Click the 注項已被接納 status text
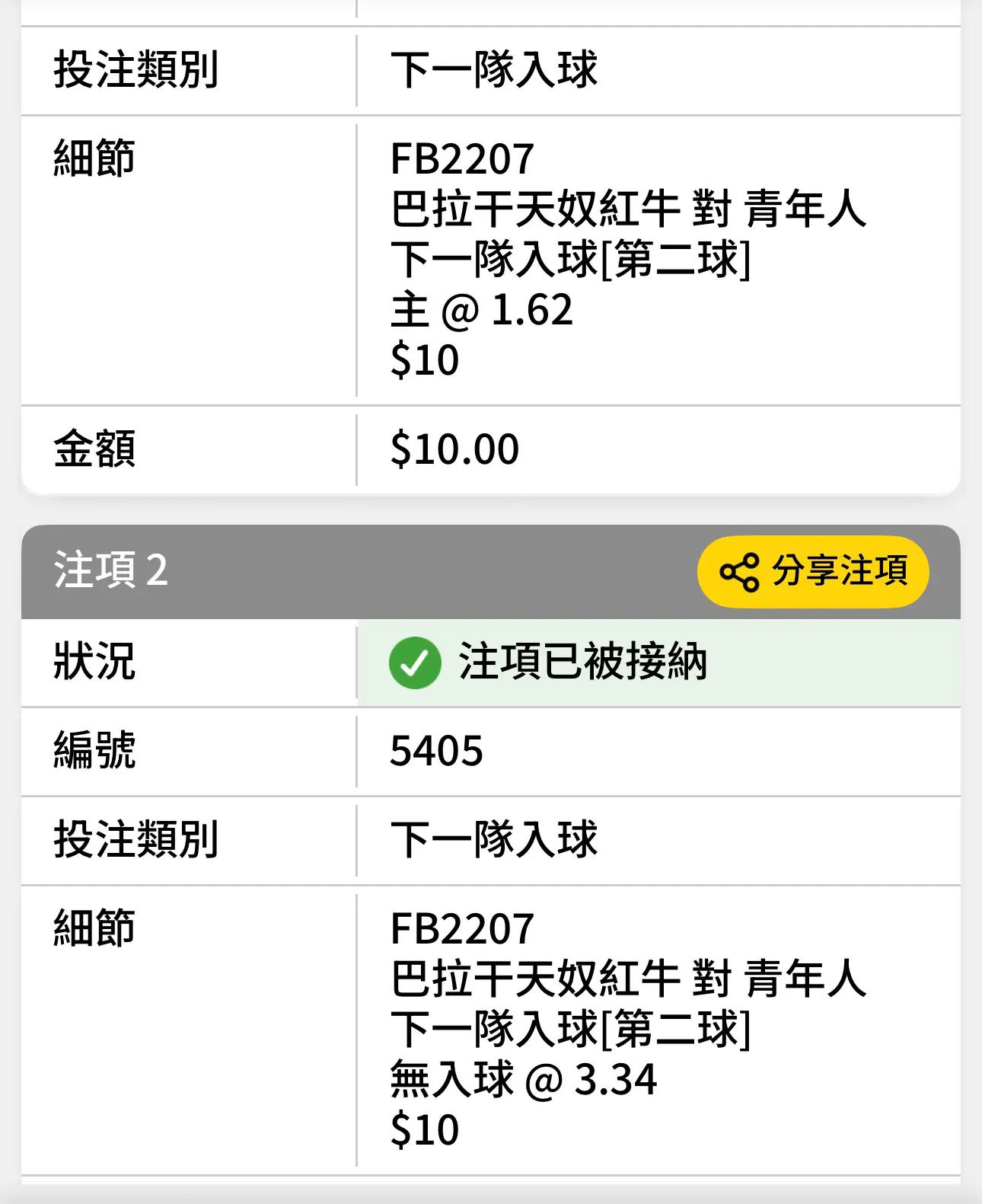 tap(583, 661)
